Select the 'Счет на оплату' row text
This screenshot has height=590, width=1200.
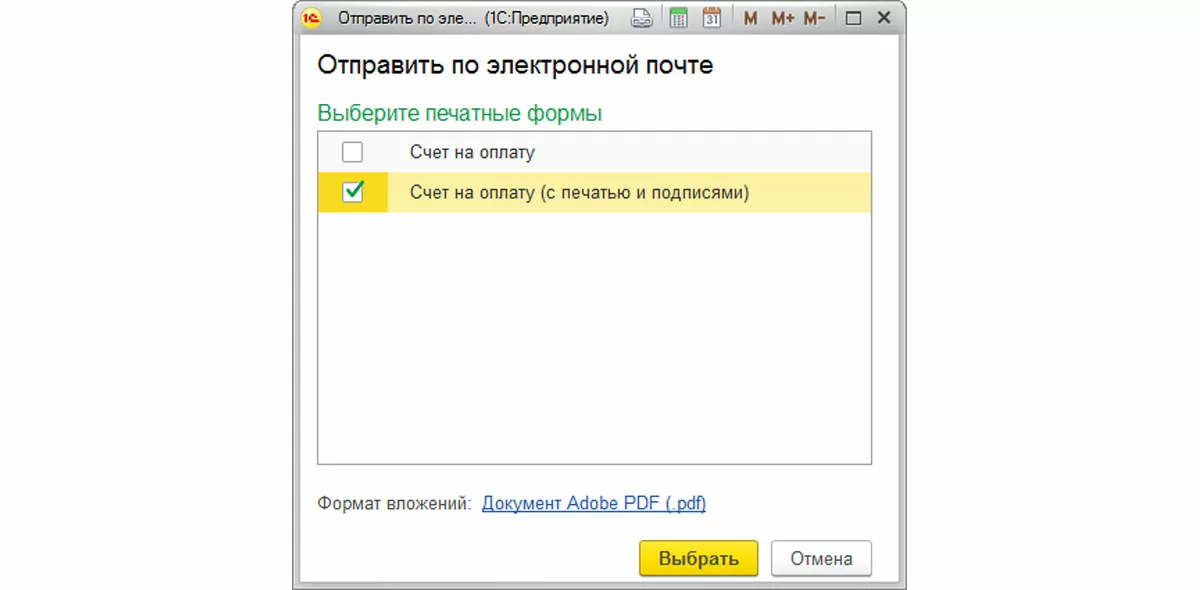472,153
